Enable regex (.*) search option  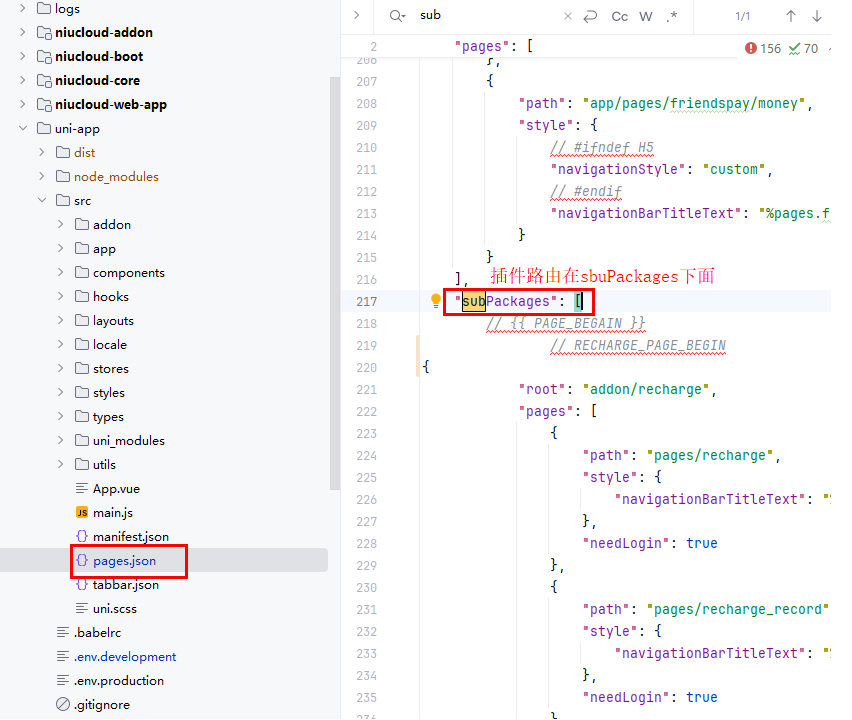pyautogui.click(x=672, y=16)
